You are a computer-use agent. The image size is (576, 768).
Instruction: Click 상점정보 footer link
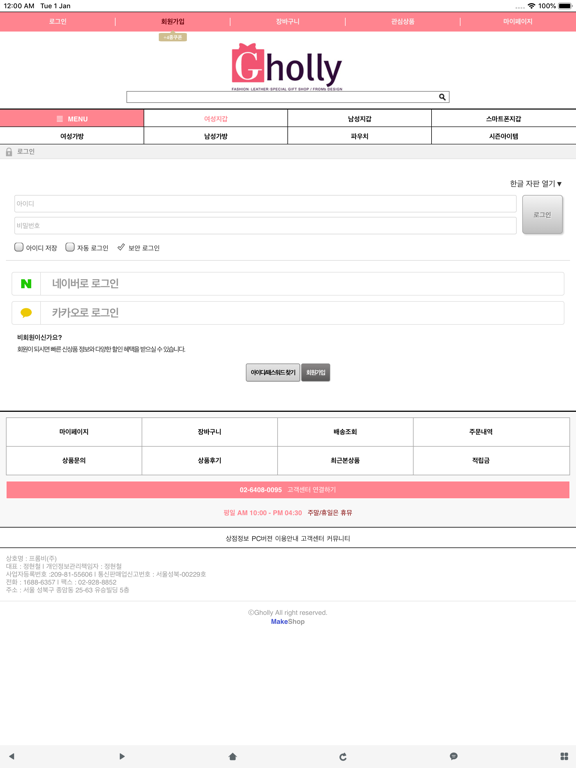pos(237,538)
